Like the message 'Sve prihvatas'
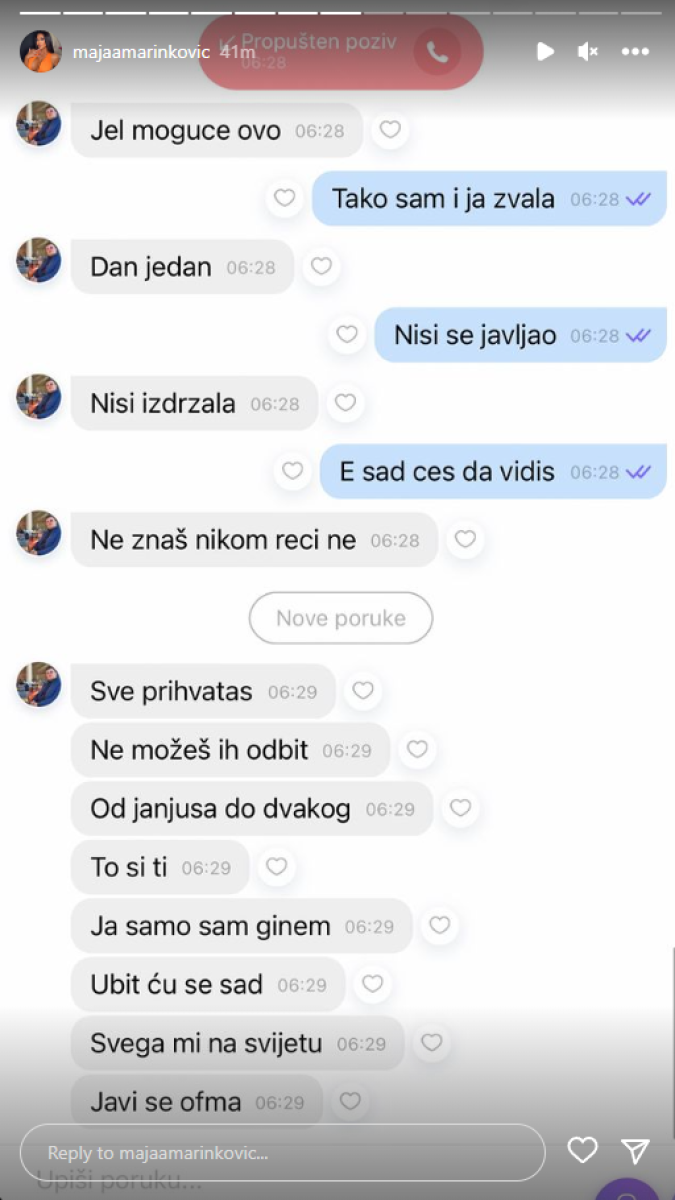 pos(363,691)
